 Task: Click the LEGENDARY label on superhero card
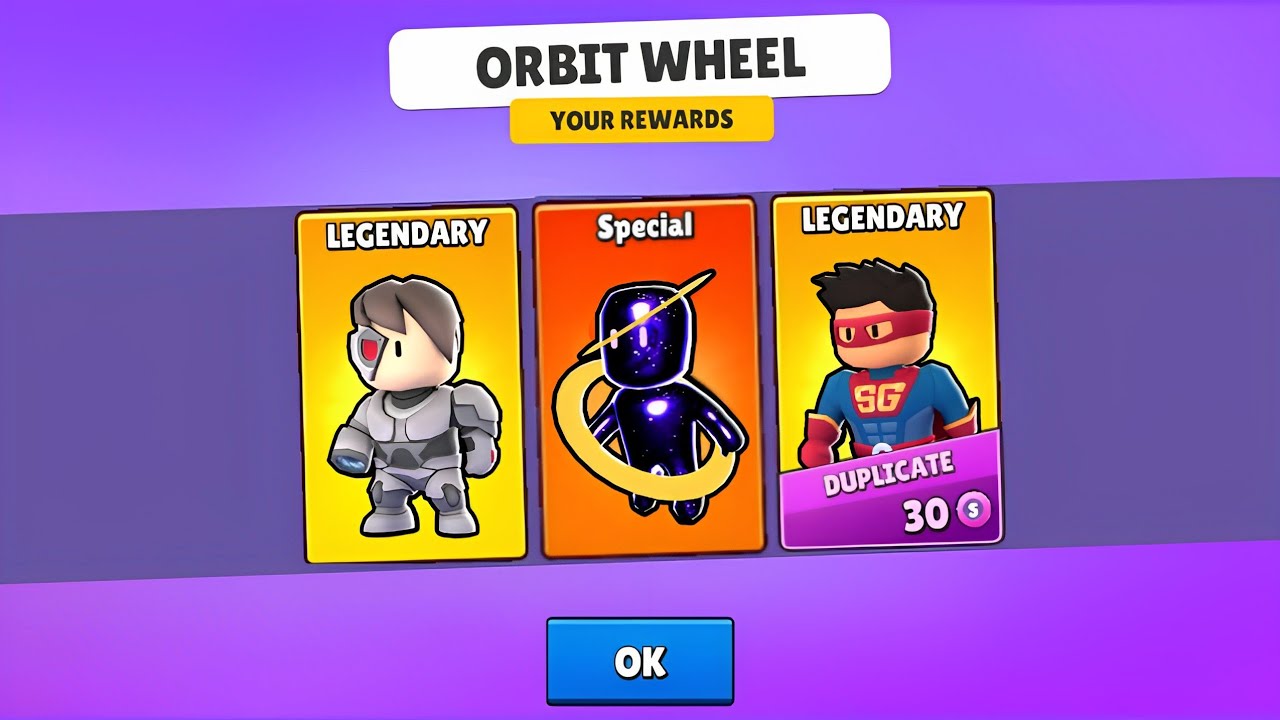tap(881, 217)
